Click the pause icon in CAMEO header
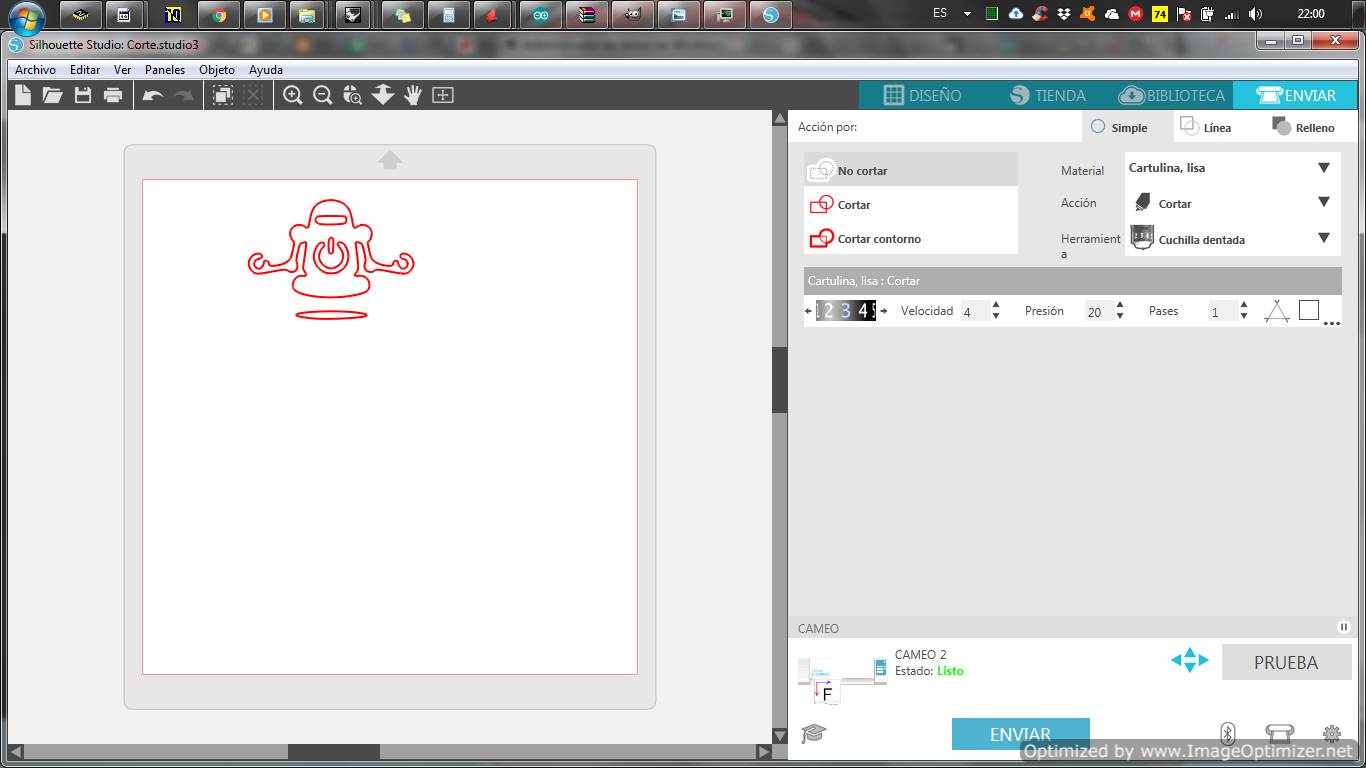The image size is (1366, 768). pyautogui.click(x=1344, y=627)
